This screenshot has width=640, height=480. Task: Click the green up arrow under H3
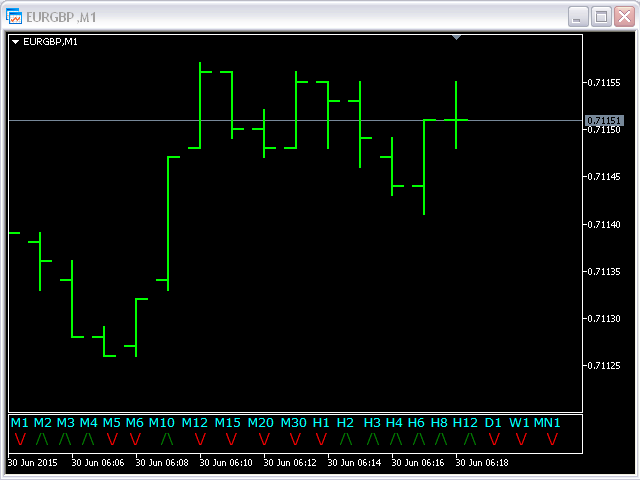click(373, 440)
